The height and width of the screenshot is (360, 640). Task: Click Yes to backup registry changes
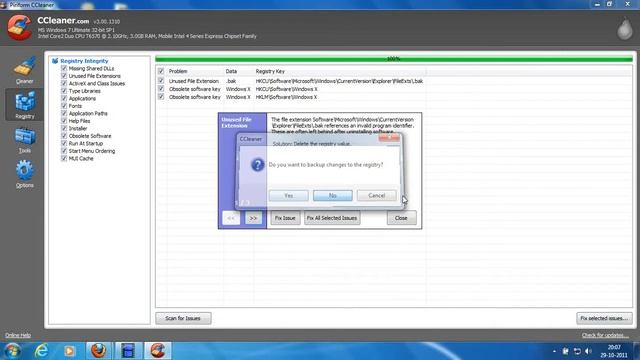click(289, 196)
